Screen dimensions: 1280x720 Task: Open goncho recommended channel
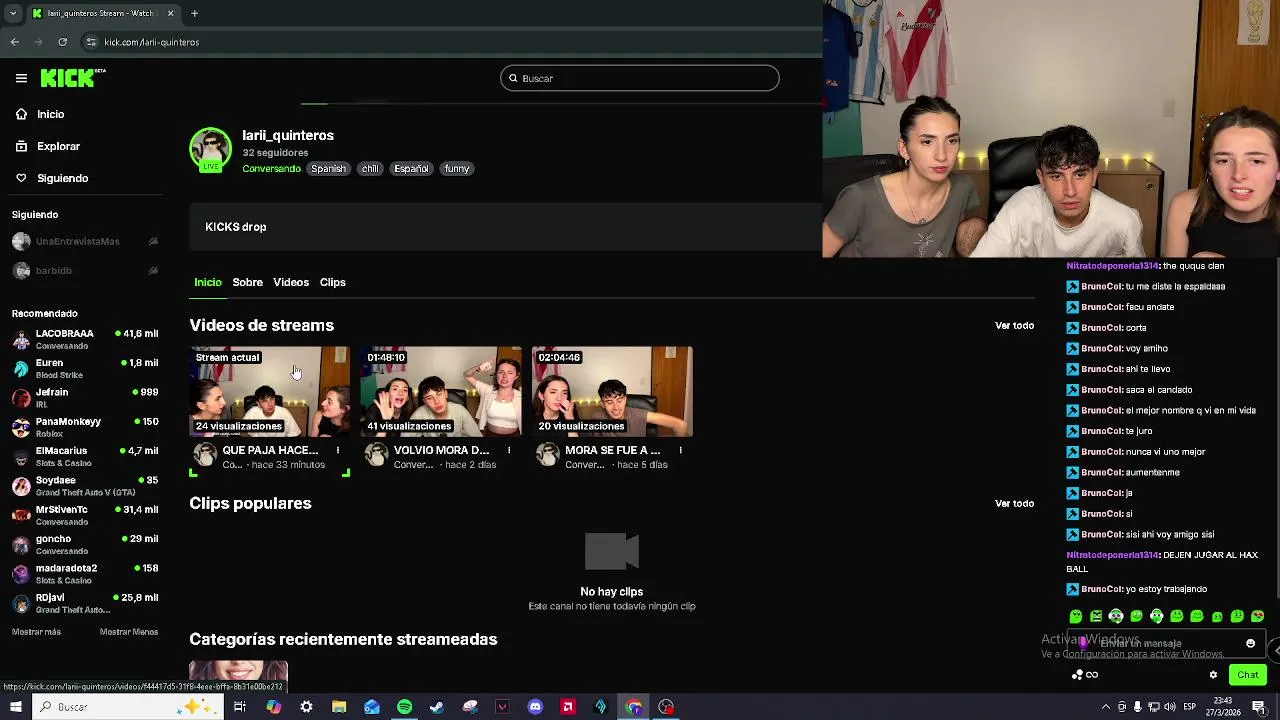tap(85, 544)
